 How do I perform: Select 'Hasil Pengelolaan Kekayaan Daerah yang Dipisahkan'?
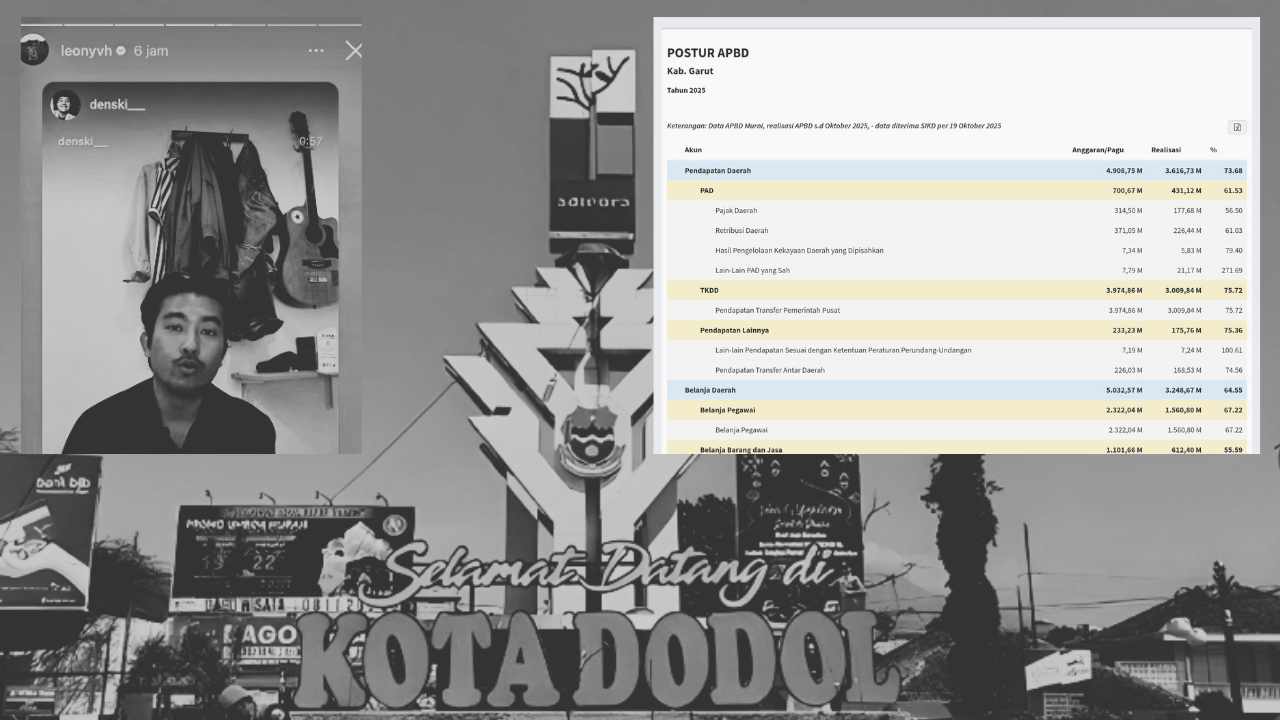[799, 251]
